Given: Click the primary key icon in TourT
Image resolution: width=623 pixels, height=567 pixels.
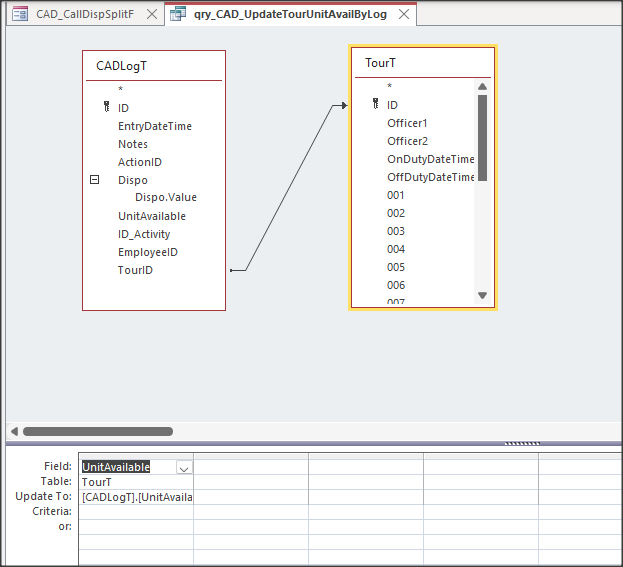Looking at the screenshot, I should (375, 104).
